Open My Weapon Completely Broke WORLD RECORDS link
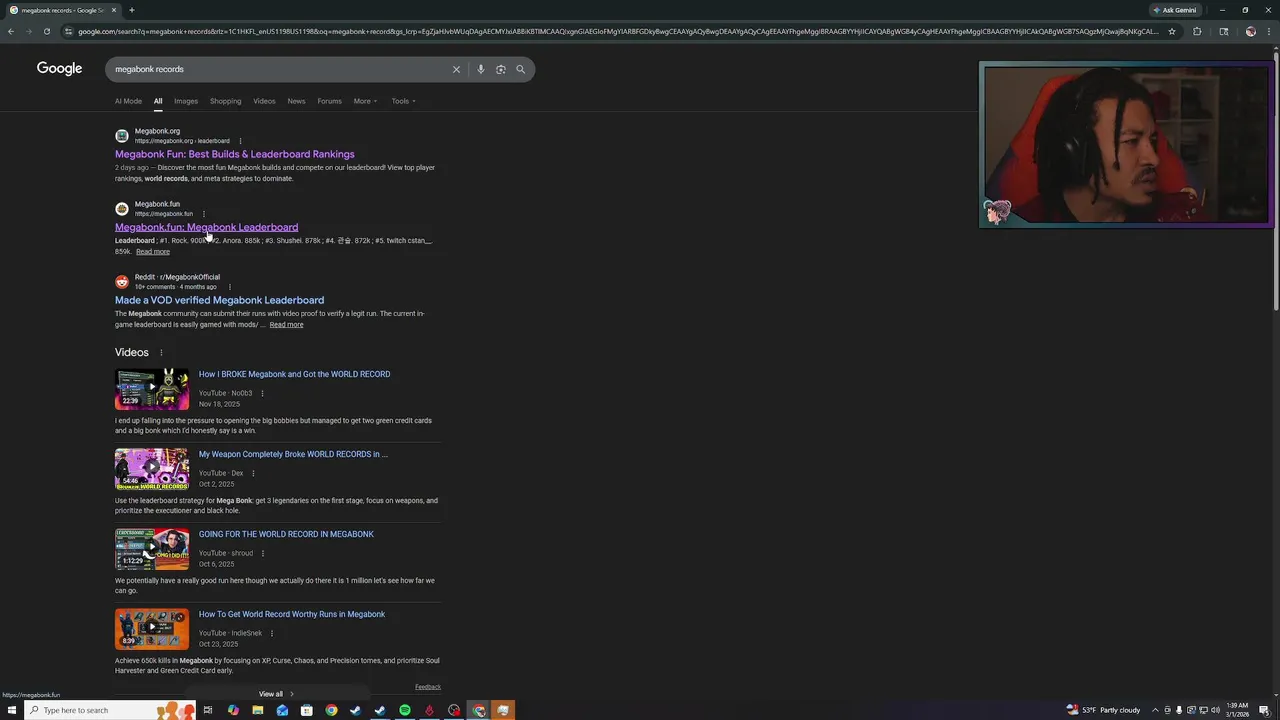This screenshot has width=1280, height=720. click(293, 454)
